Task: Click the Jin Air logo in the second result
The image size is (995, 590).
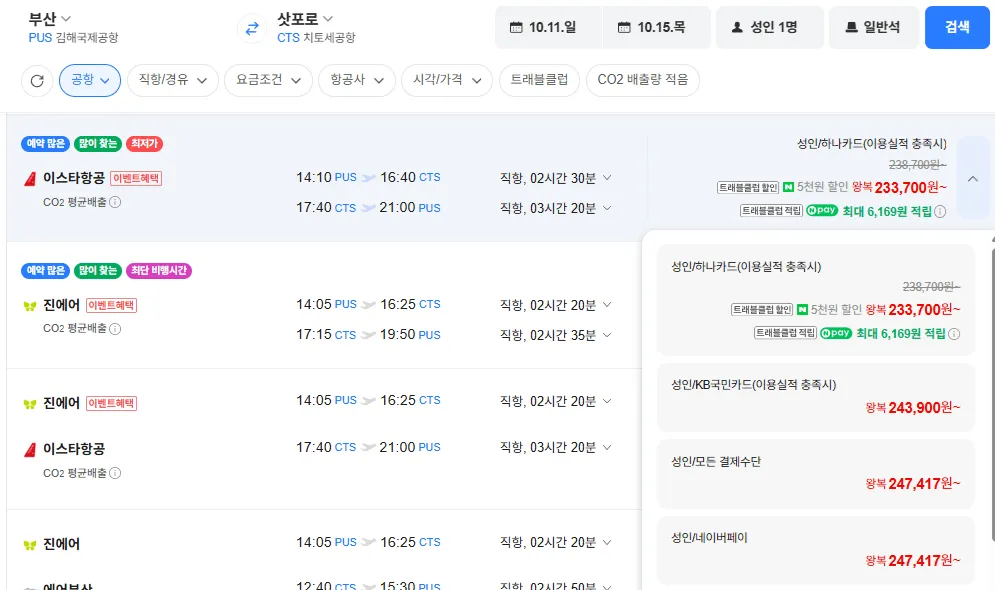Action: click(x=30, y=306)
